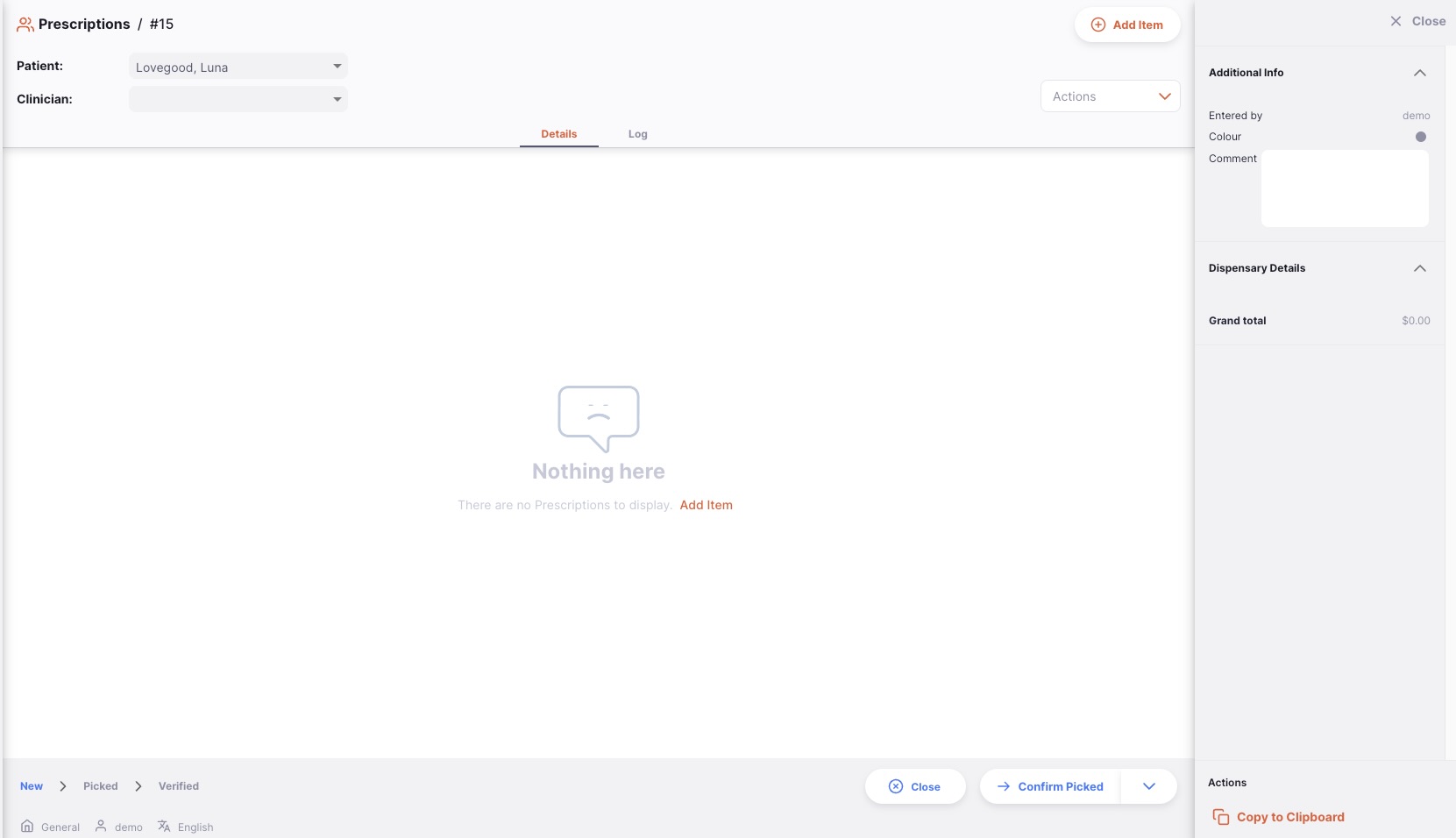Viewport: 1456px width, 838px height.
Task: Click the demo user icon in footer
Action: tap(101, 827)
